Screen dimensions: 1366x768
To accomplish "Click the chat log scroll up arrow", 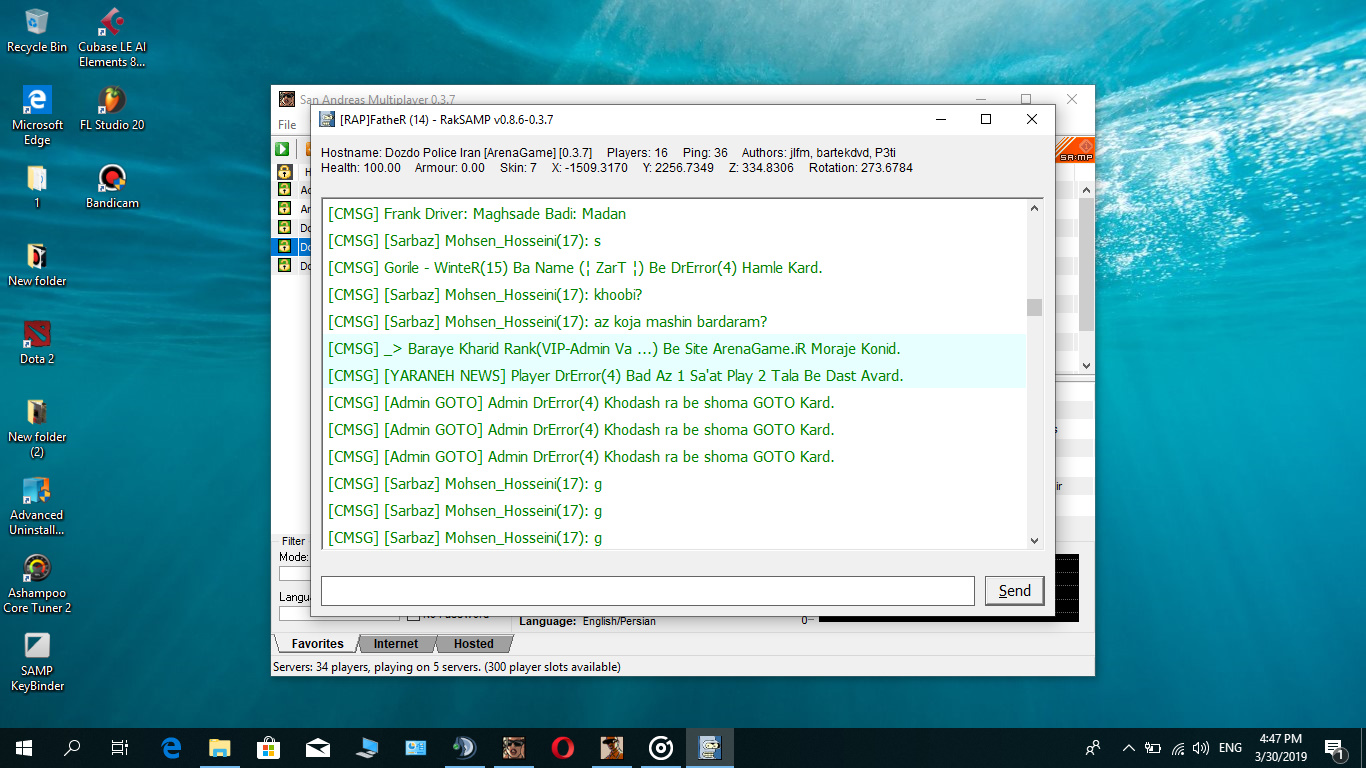I will (x=1034, y=208).
